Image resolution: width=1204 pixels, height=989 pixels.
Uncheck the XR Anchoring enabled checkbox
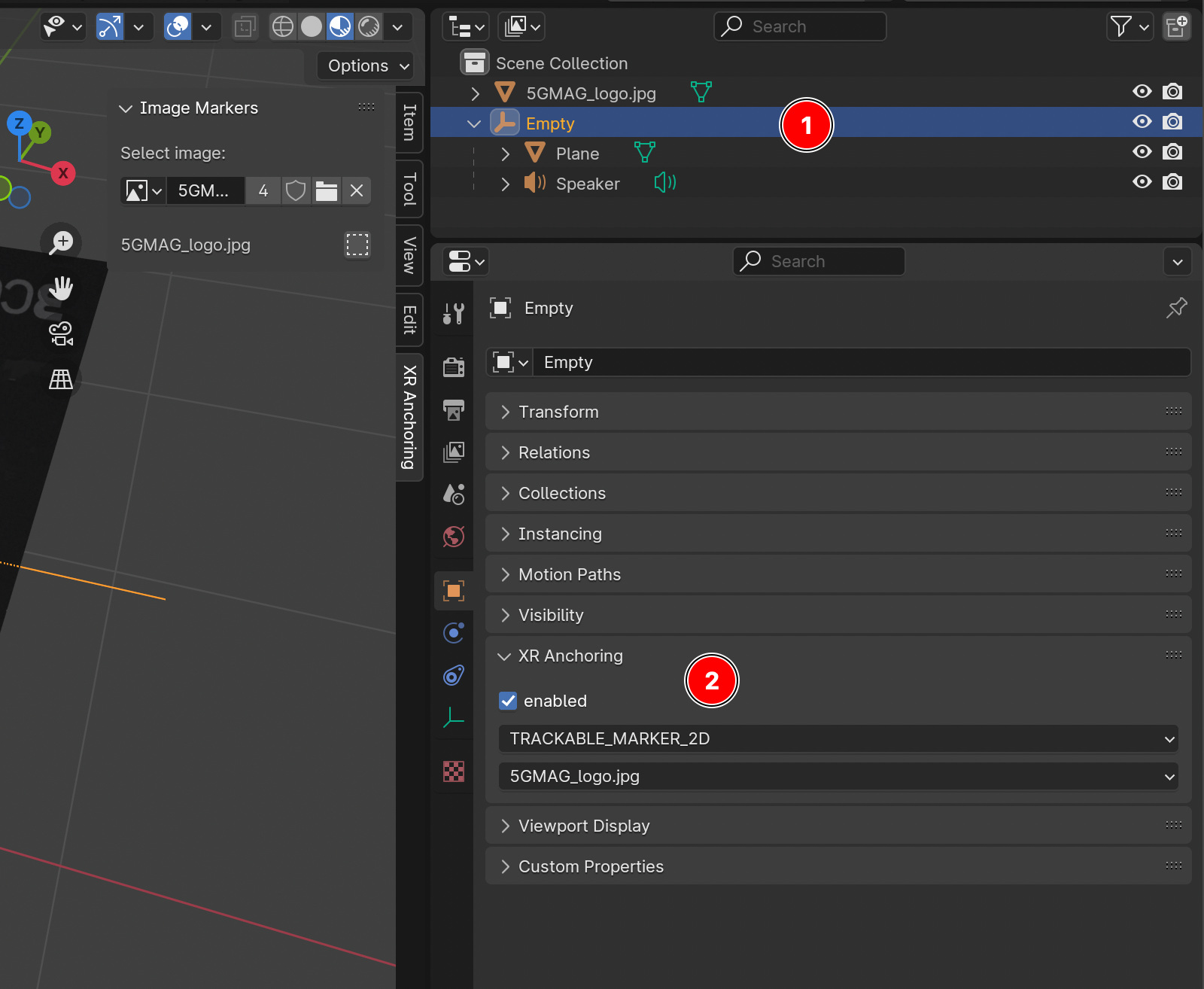click(508, 701)
